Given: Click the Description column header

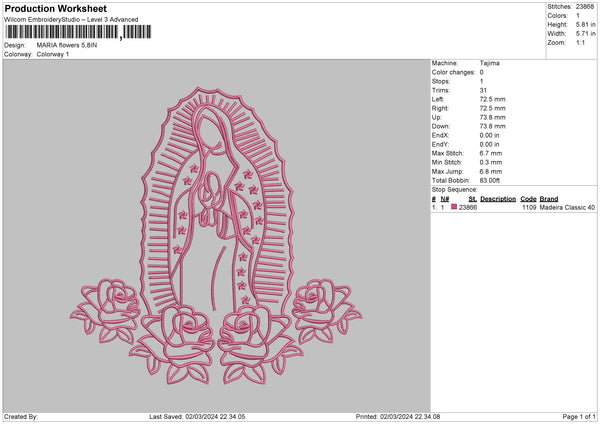Looking at the screenshot, I should click(498, 199).
